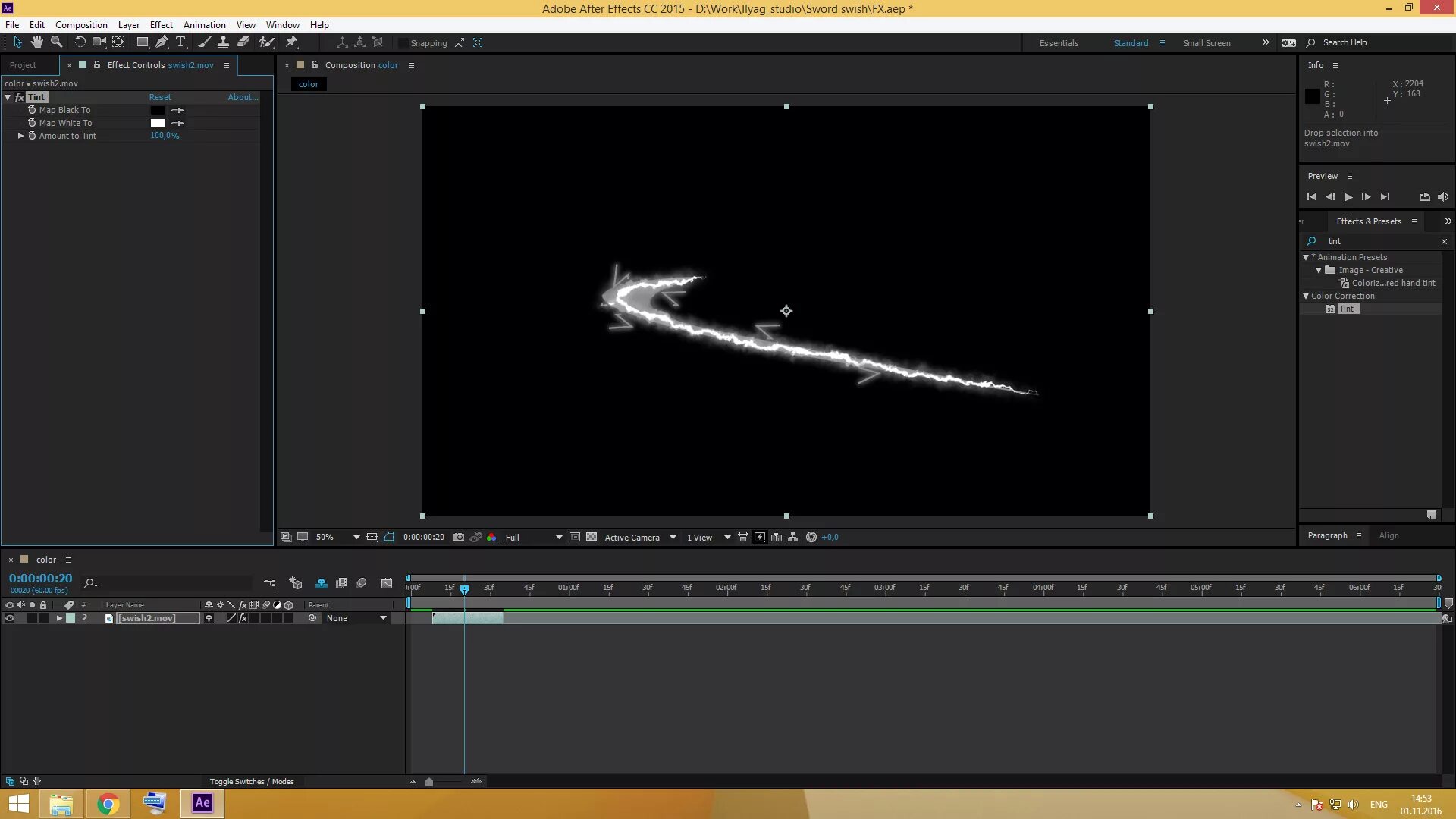Select the Hand tool
The width and height of the screenshot is (1456, 819).
(x=36, y=42)
